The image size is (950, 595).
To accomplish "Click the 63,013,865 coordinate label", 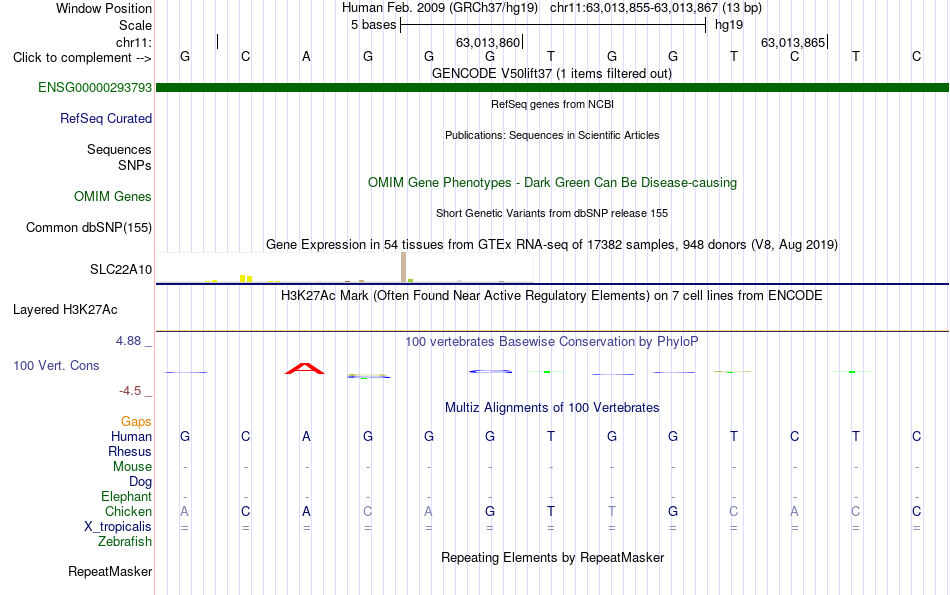I will pyautogui.click(x=793, y=42).
